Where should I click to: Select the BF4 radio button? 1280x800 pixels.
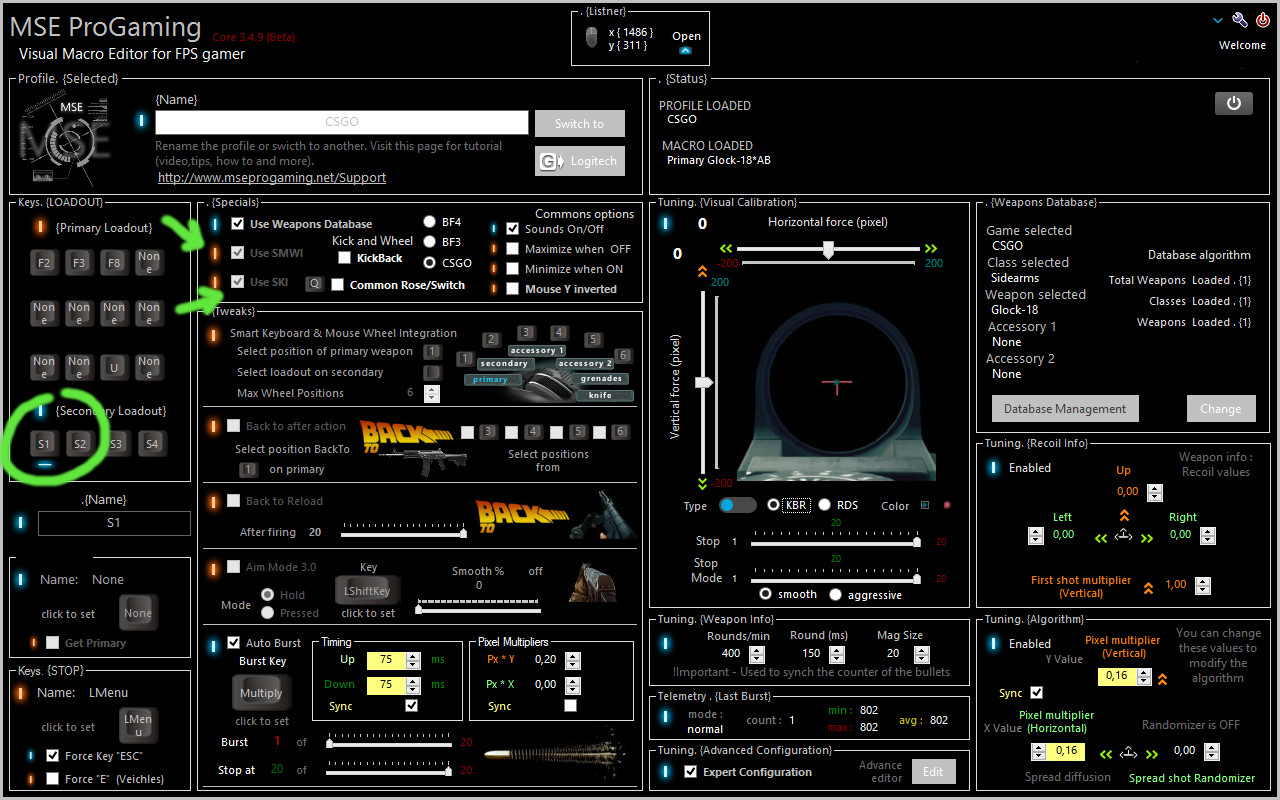[x=429, y=222]
